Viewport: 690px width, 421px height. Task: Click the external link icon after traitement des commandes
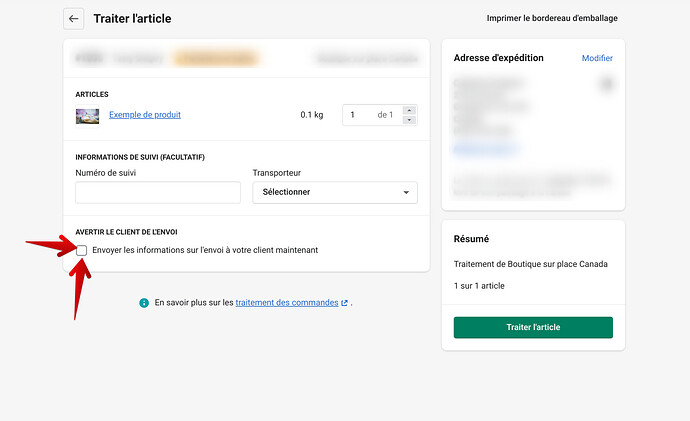pos(345,302)
